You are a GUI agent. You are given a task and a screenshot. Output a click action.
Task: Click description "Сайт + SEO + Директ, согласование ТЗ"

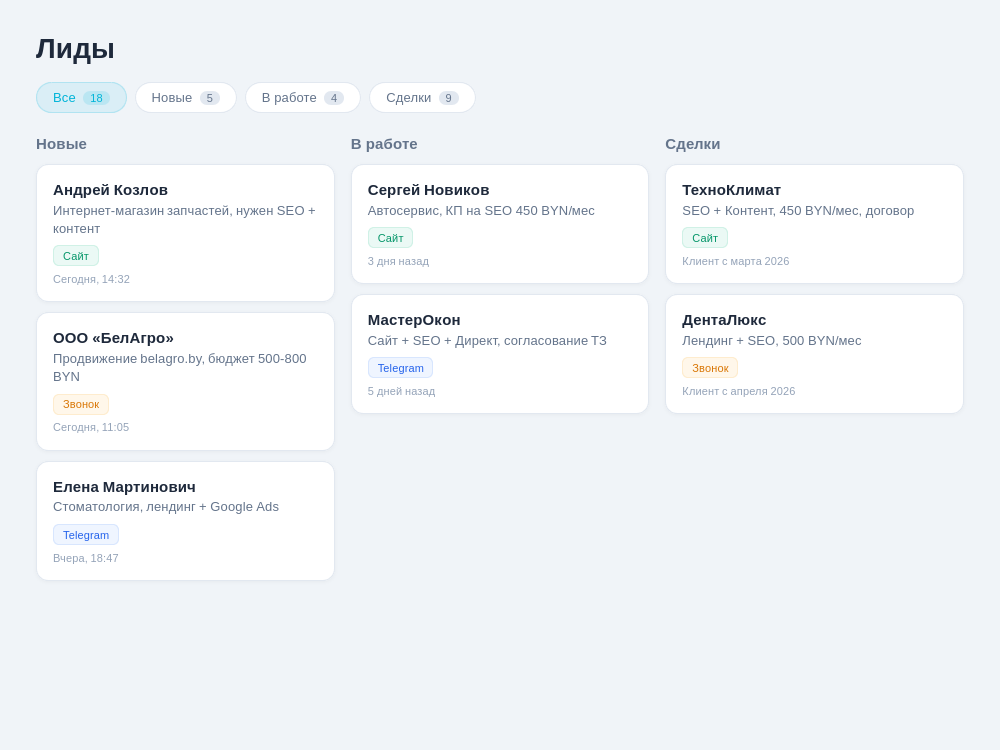[x=487, y=341]
